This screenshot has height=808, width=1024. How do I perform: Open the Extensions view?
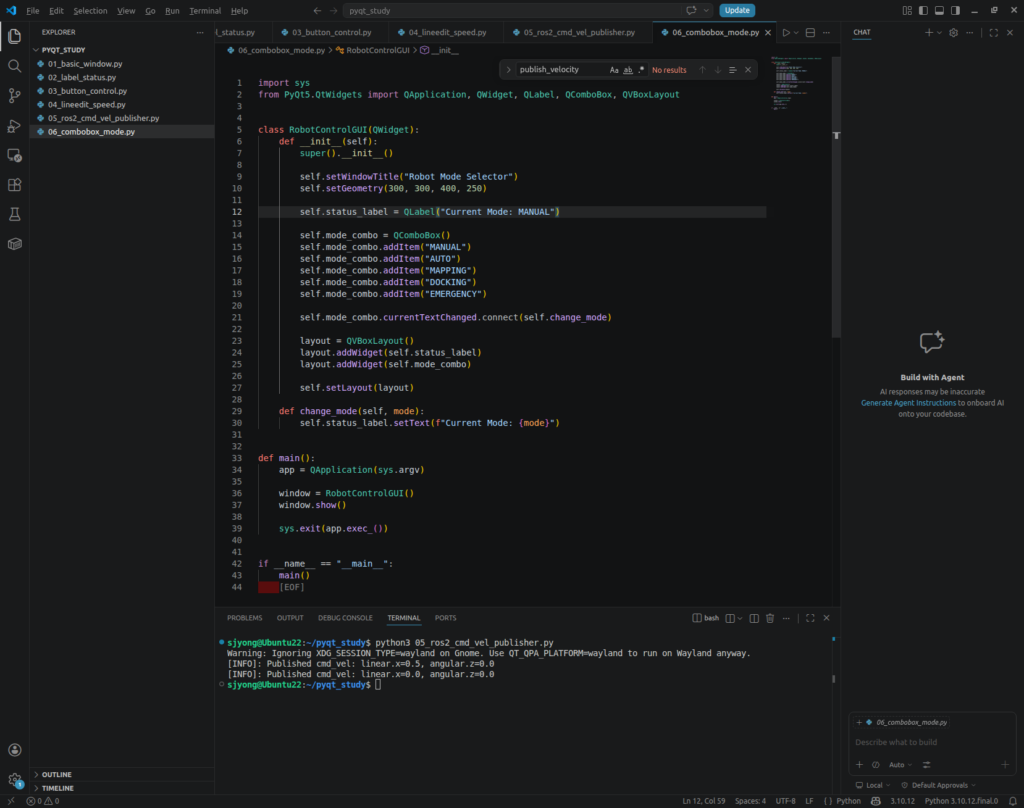pyautogui.click(x=14, y=186)
